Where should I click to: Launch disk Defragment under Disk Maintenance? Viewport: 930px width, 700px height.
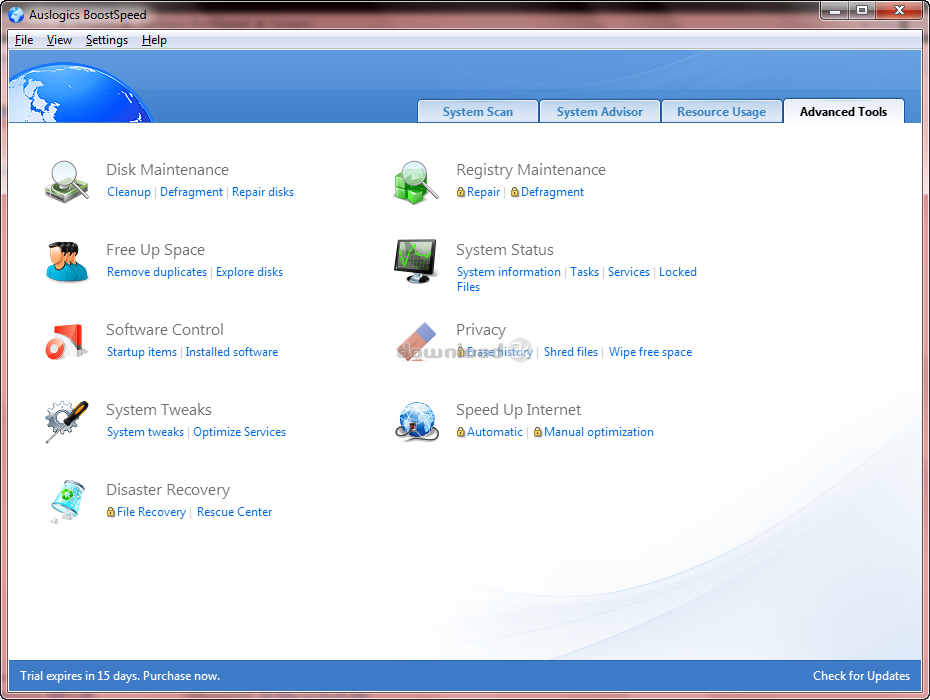(192, 192)
